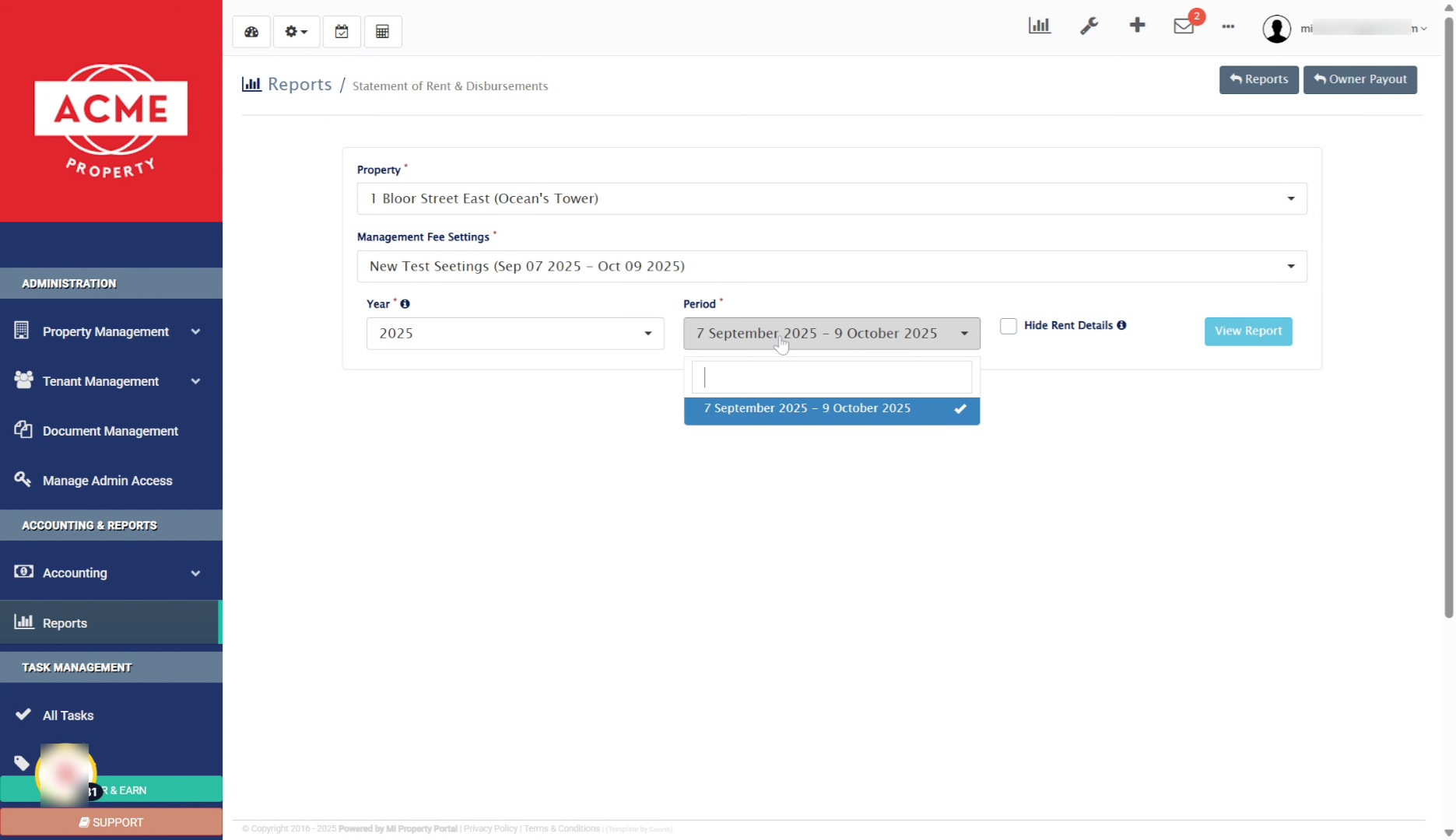Open the dashboard speedometer icon

[x=251, y=31]
